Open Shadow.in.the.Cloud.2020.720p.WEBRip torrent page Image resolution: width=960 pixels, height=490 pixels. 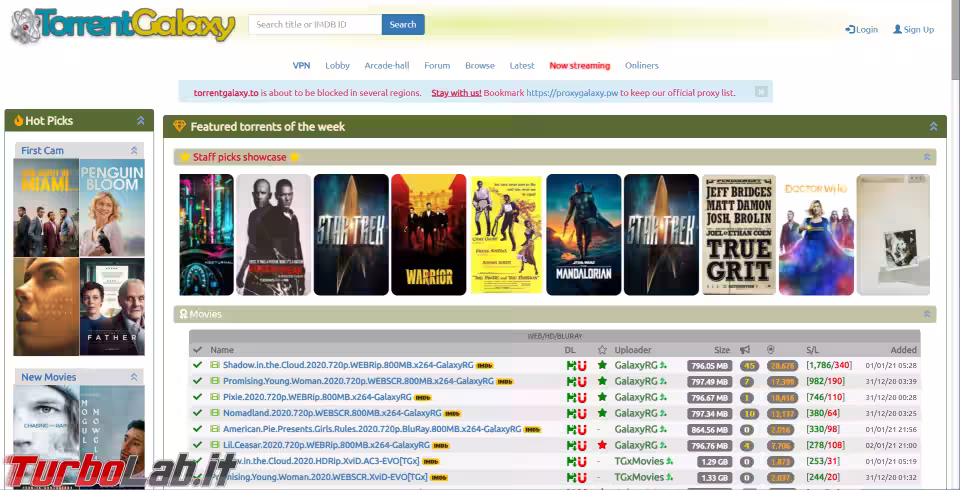(x=348, y=365)
